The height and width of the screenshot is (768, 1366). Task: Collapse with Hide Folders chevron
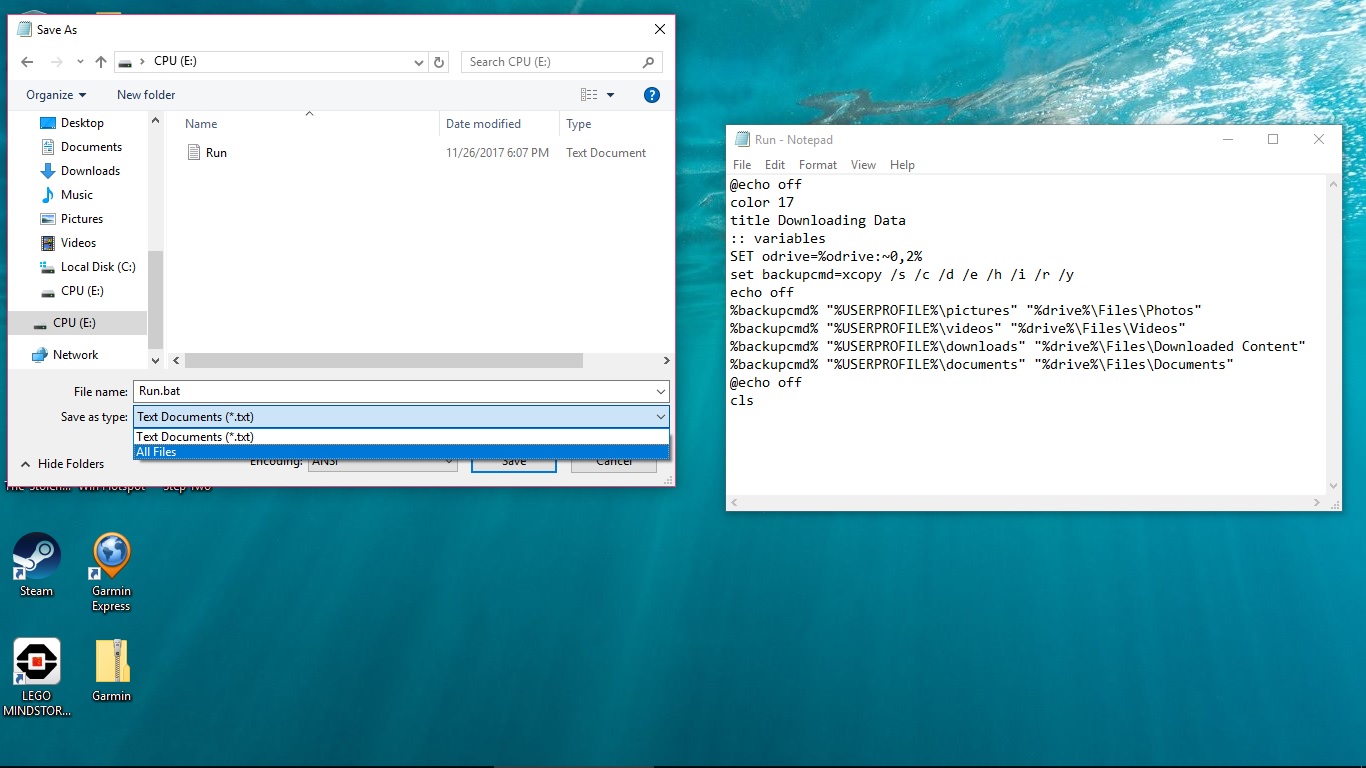point(26,464)
